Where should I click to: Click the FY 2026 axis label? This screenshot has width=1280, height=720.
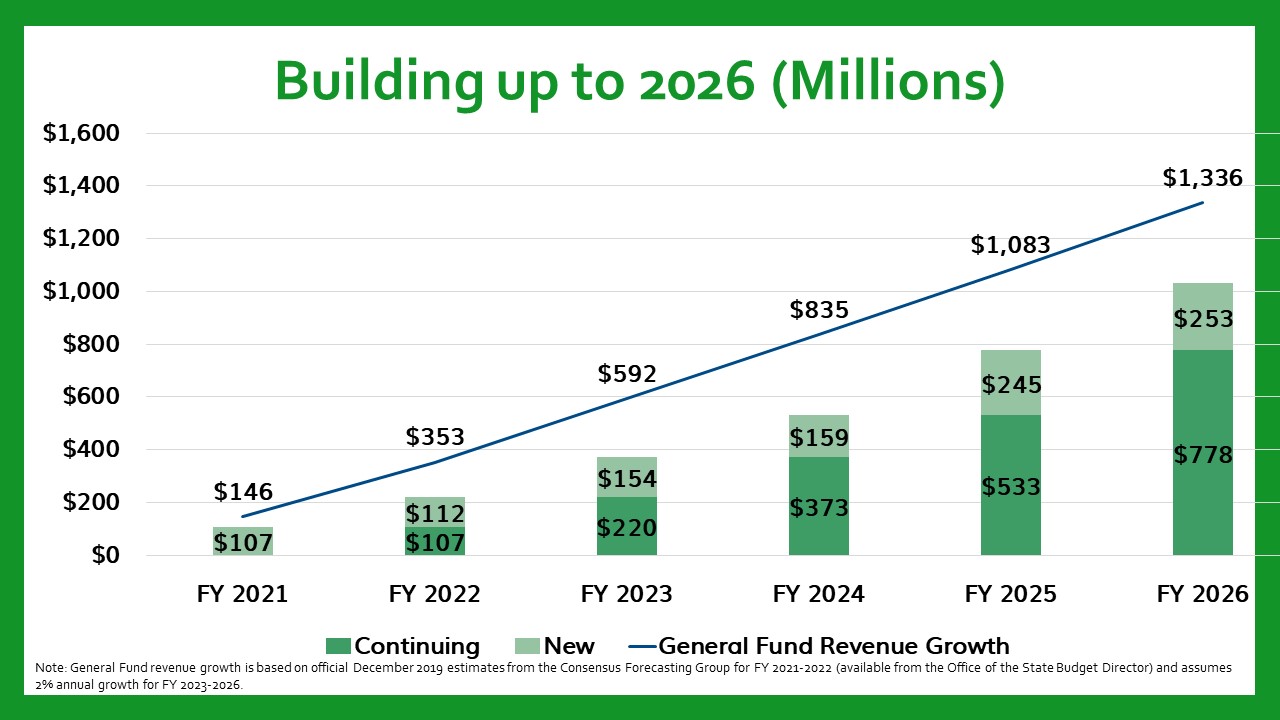tap(1202, 594)
